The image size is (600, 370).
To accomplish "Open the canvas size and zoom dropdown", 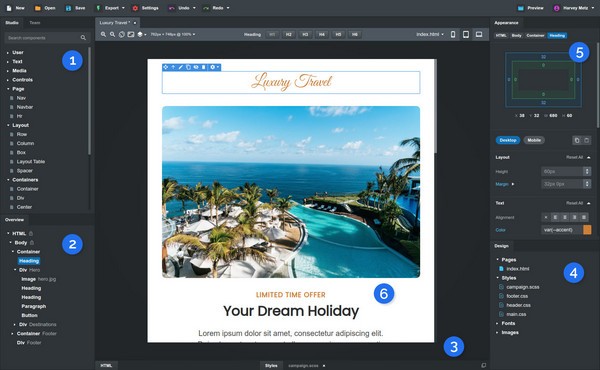I will (173, 34).
